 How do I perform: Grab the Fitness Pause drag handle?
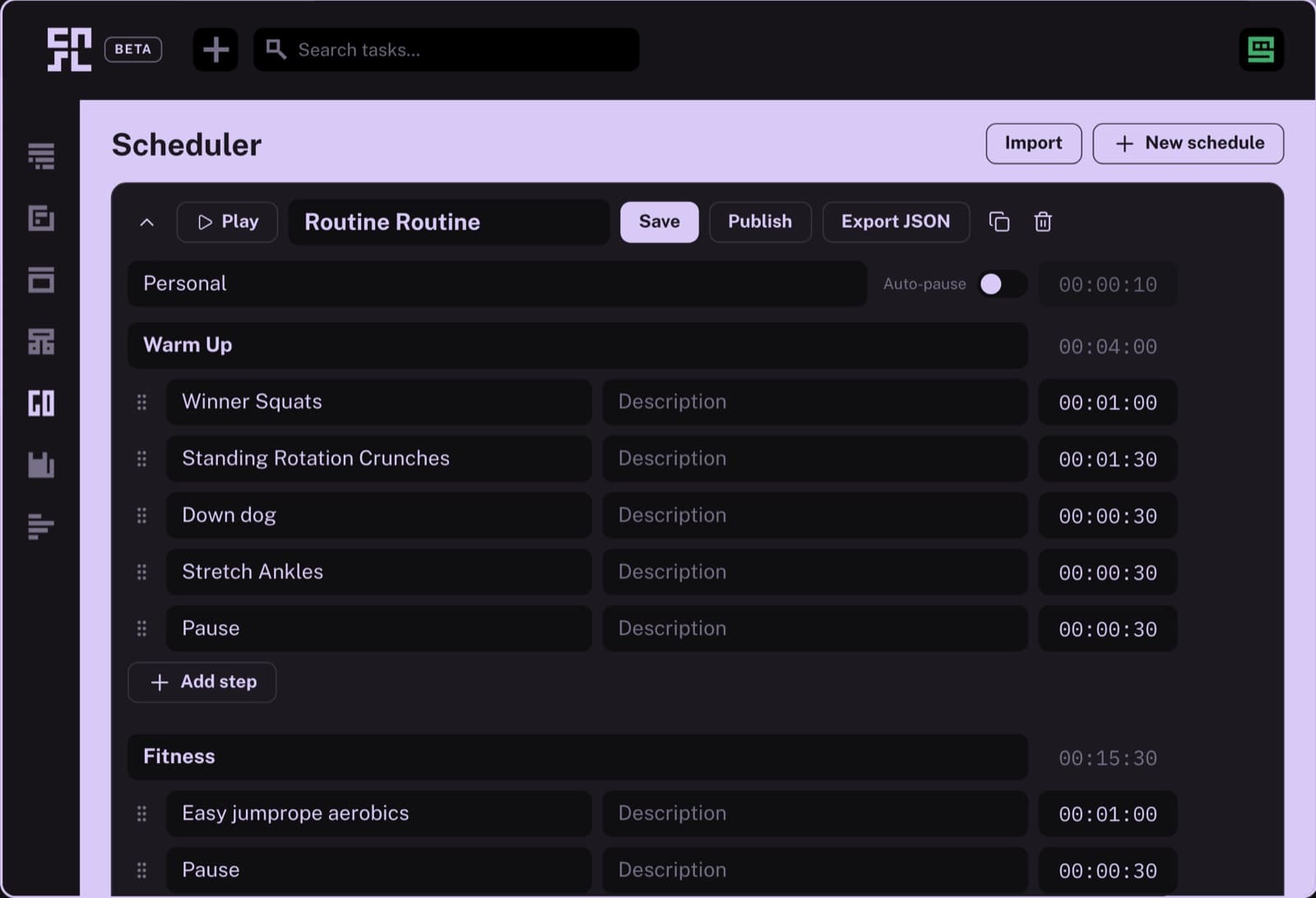point(141,870)
